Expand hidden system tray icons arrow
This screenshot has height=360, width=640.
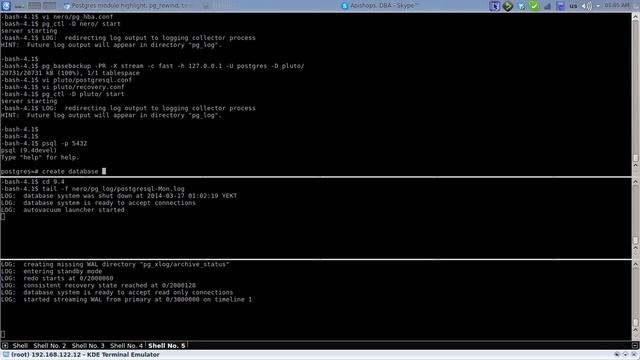tap(598, 6)
